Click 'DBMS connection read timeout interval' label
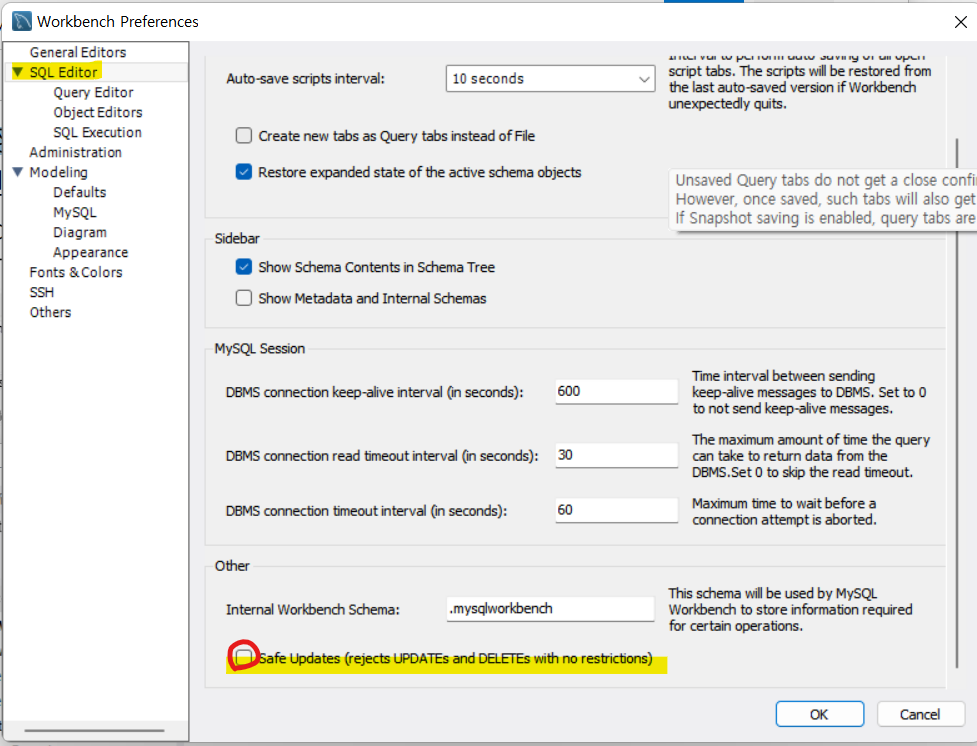Screen dimensions: 977x746 382,456
